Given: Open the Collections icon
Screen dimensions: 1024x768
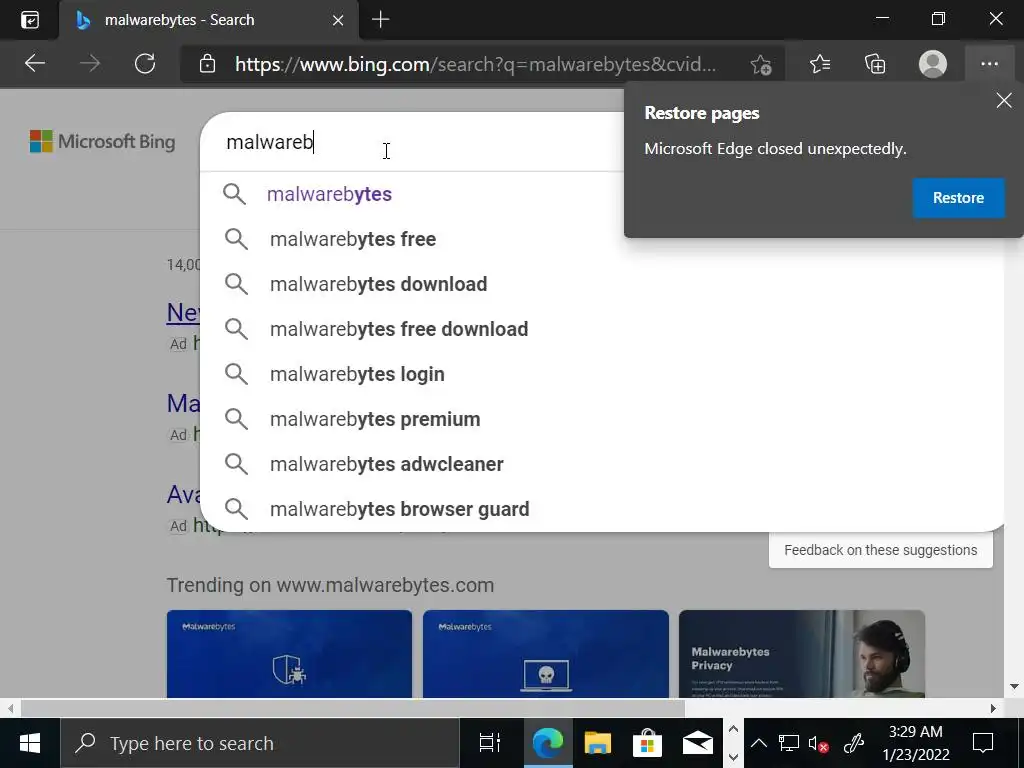Looking at the screenshot, I should coord(875,64).
